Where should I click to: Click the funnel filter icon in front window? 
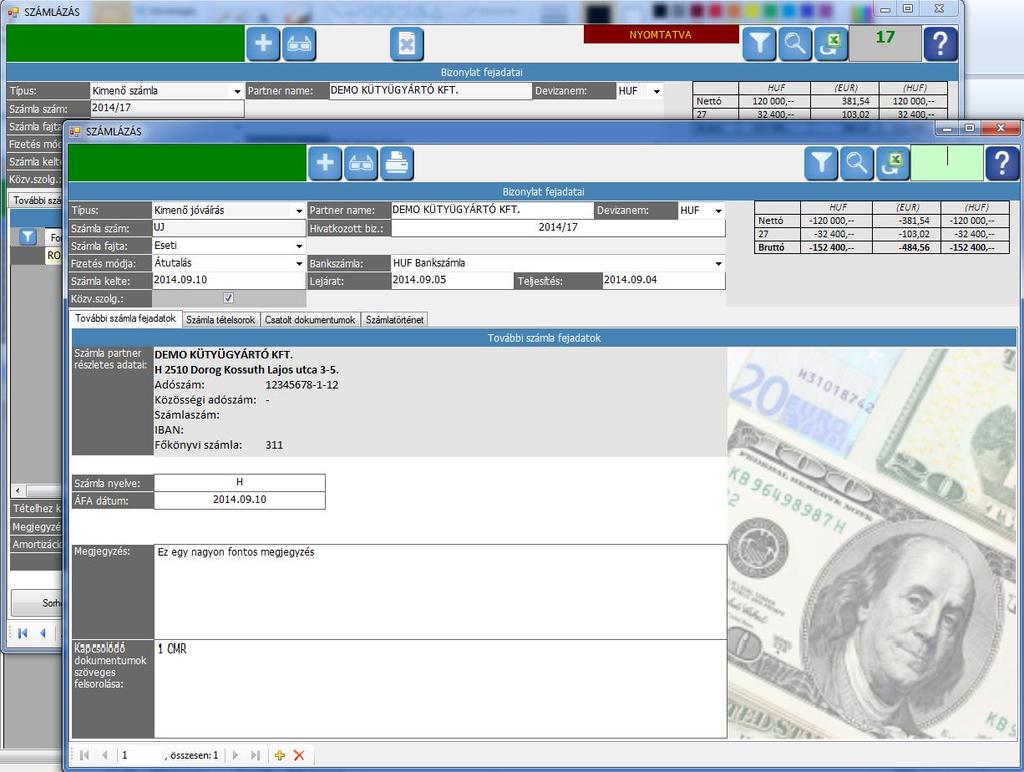[x=822, y=163]
